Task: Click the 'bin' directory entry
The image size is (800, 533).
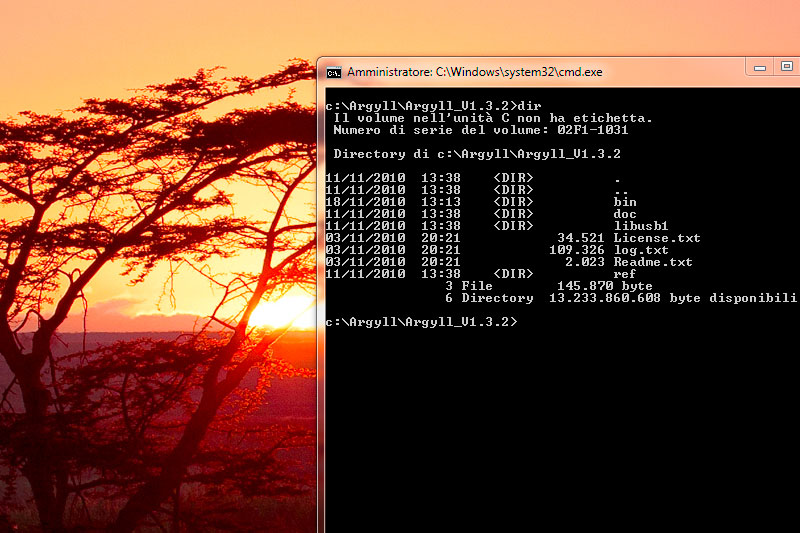Action: pos(625,202)
